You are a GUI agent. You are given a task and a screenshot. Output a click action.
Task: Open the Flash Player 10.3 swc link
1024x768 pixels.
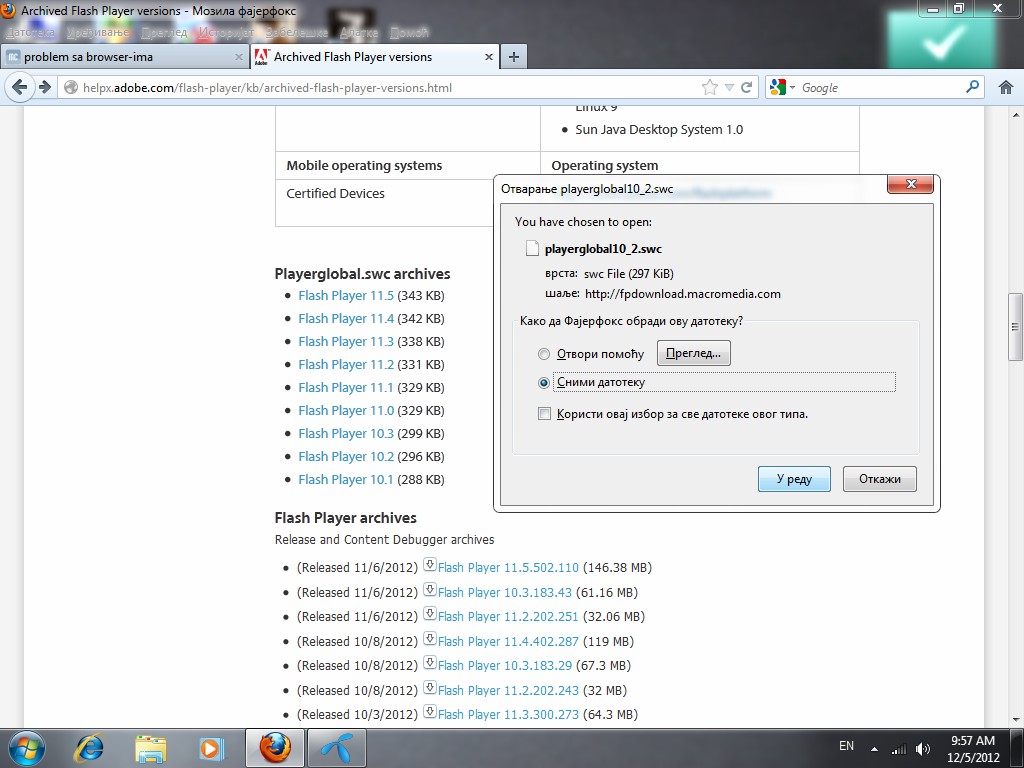[x=346, y=433]
